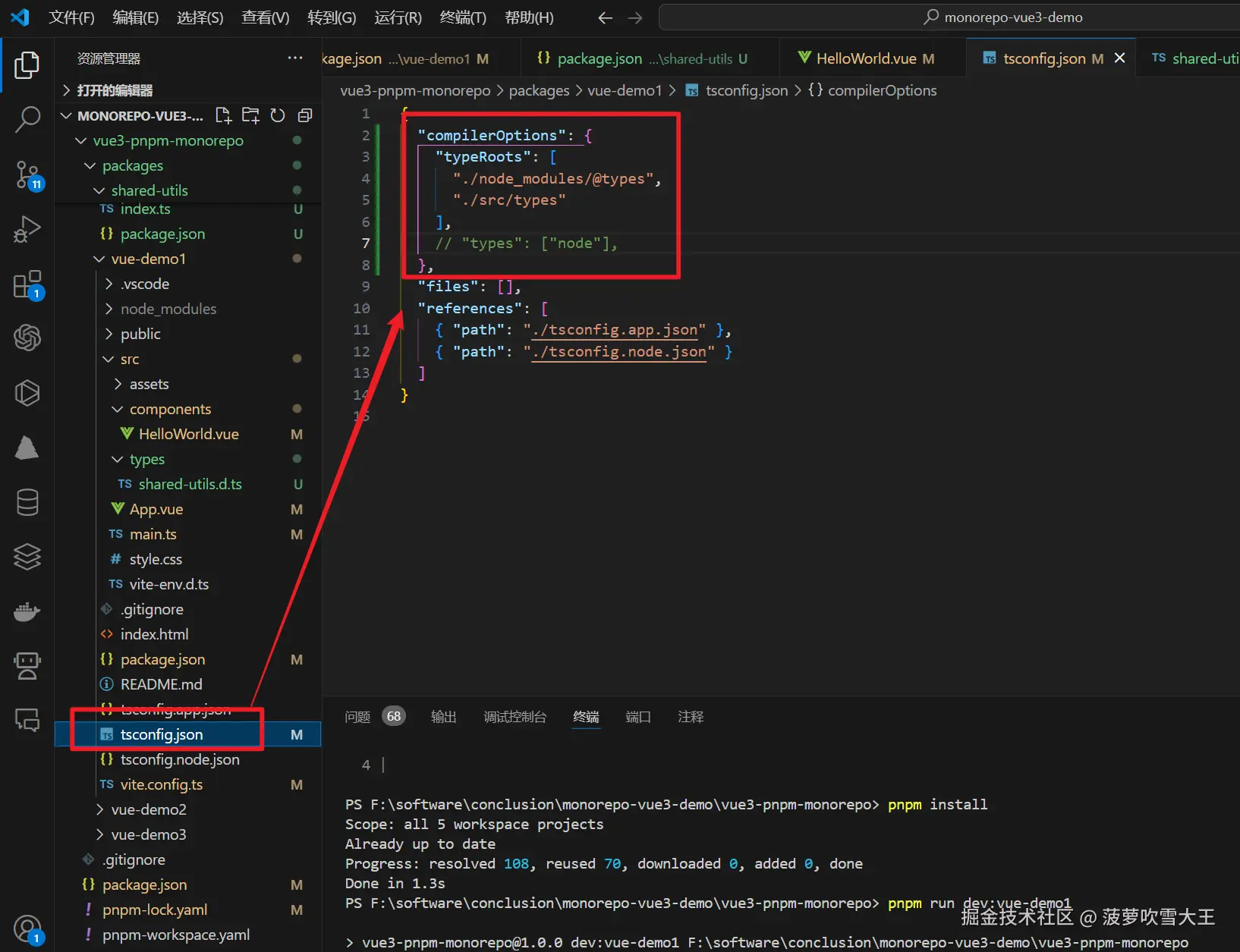Open shared-utils.d.ts in the file tree

187,484
